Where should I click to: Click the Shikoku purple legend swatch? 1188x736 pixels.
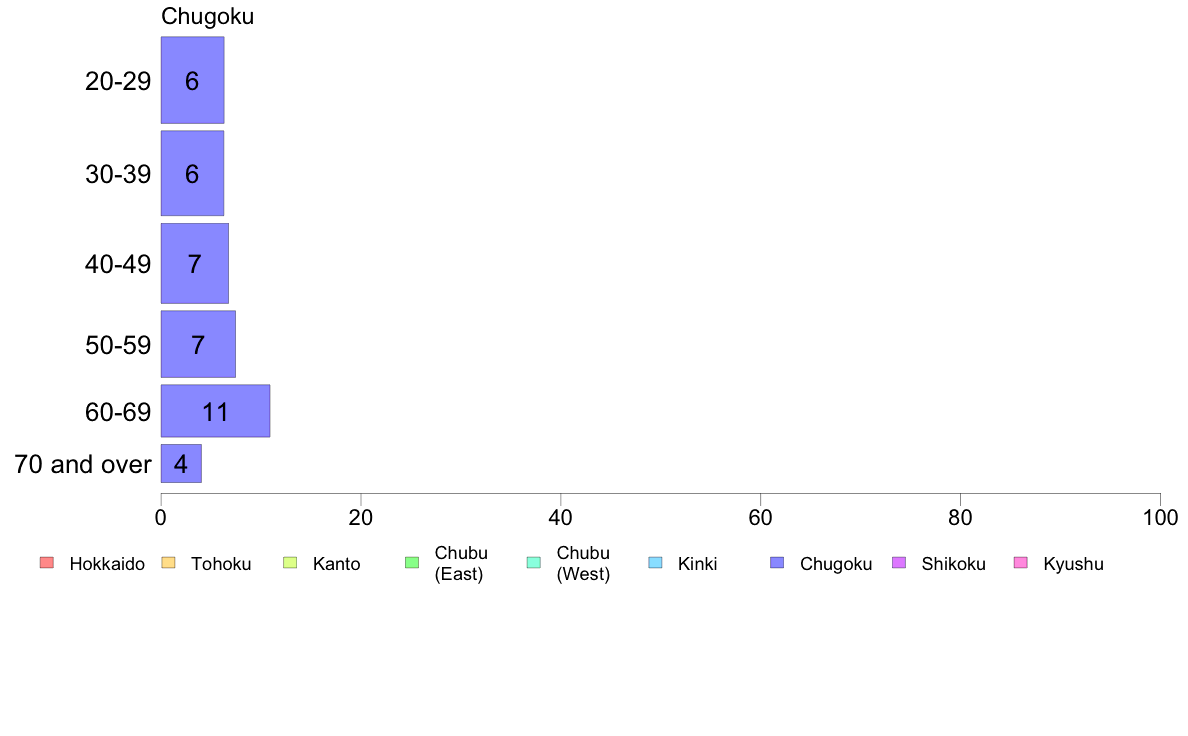899,562
